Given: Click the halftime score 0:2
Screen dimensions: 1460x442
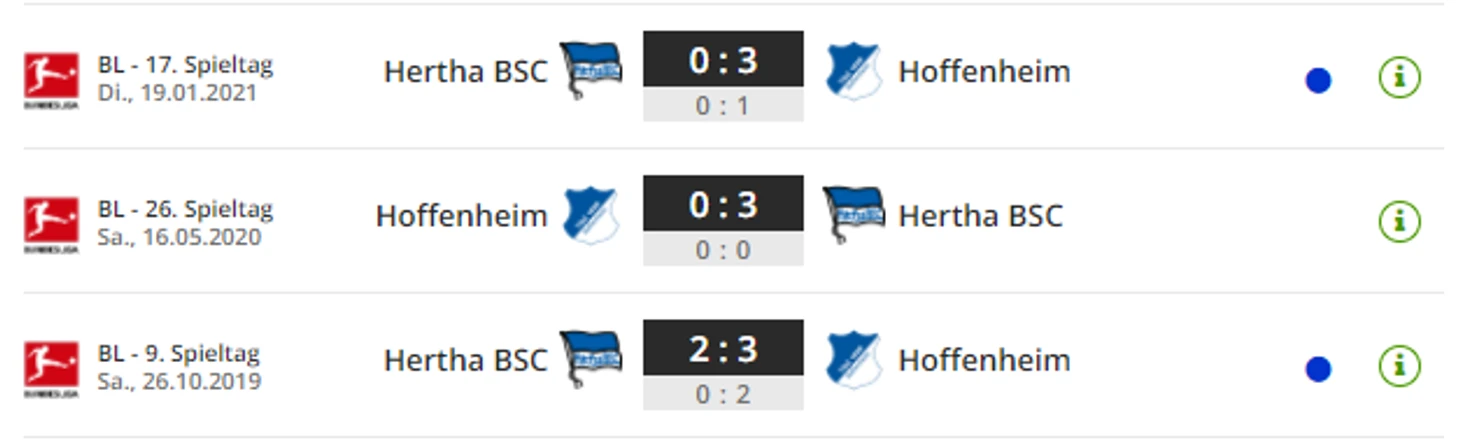Looking at the screenshot, I should click(x=723, y=394).
